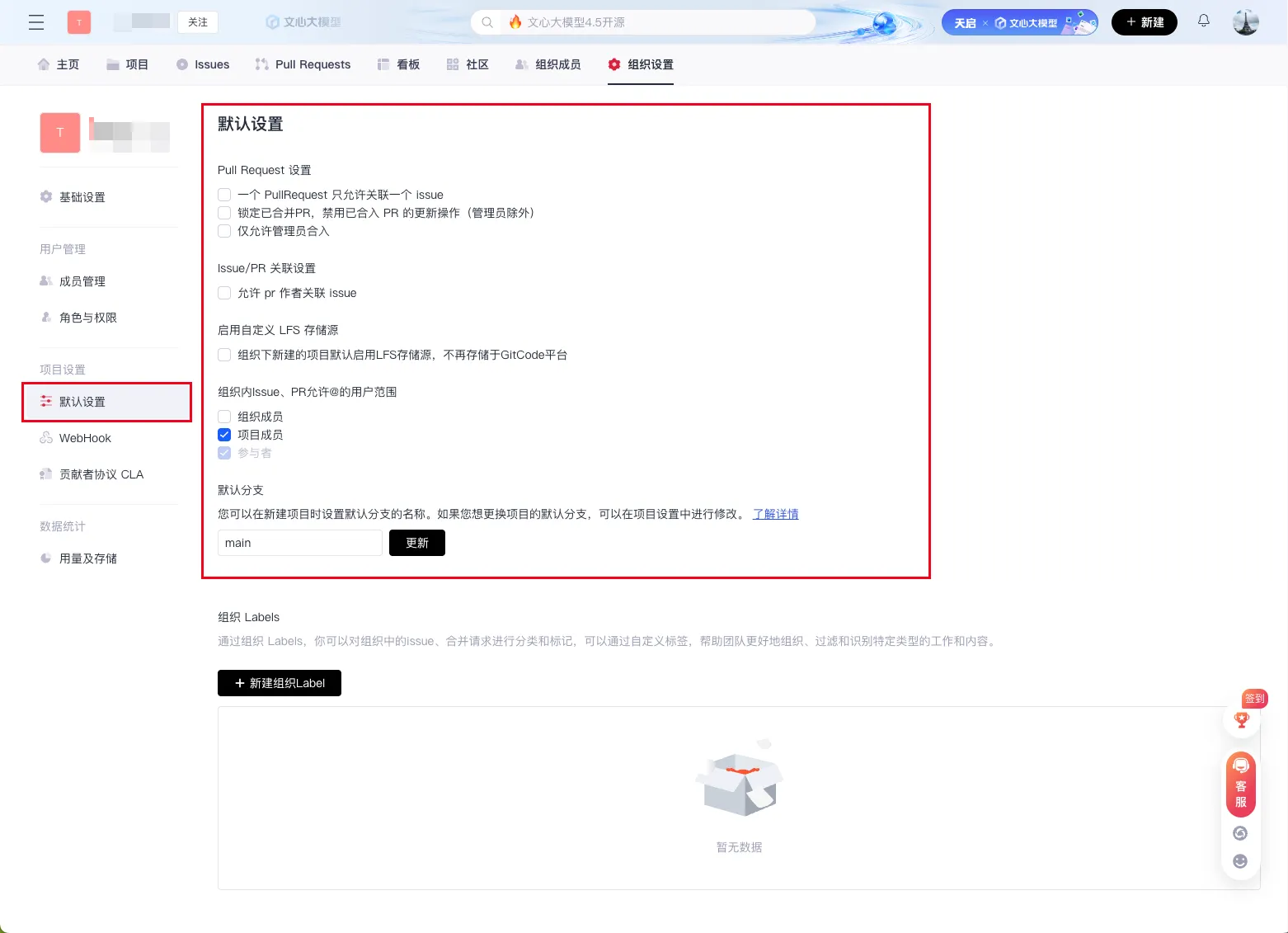Click the 签到 trophy check-in icon

(x=1242, y=719)
